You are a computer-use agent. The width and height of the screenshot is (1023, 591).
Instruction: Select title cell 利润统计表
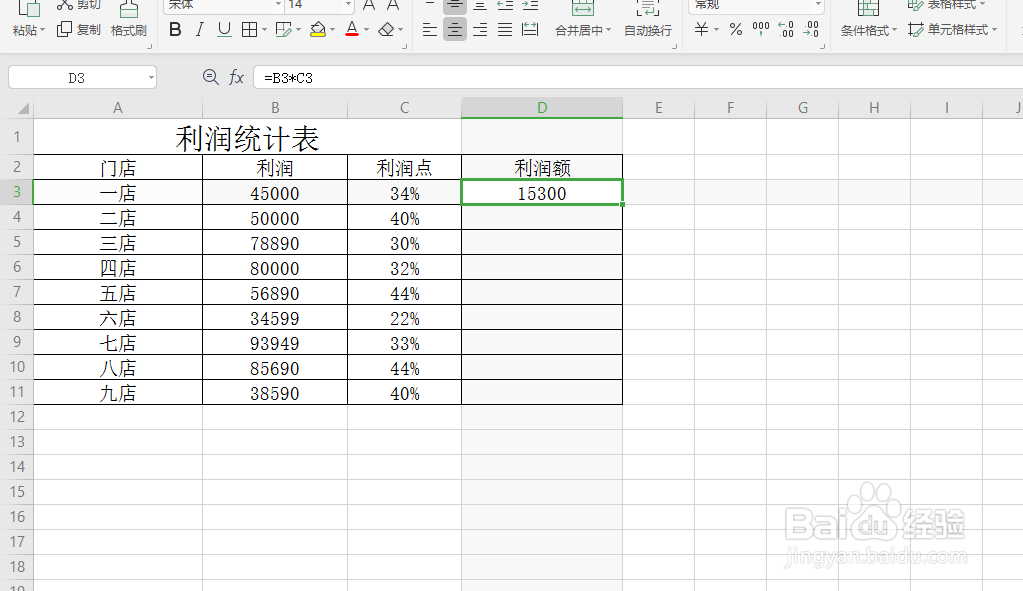(x=247, y=137)
